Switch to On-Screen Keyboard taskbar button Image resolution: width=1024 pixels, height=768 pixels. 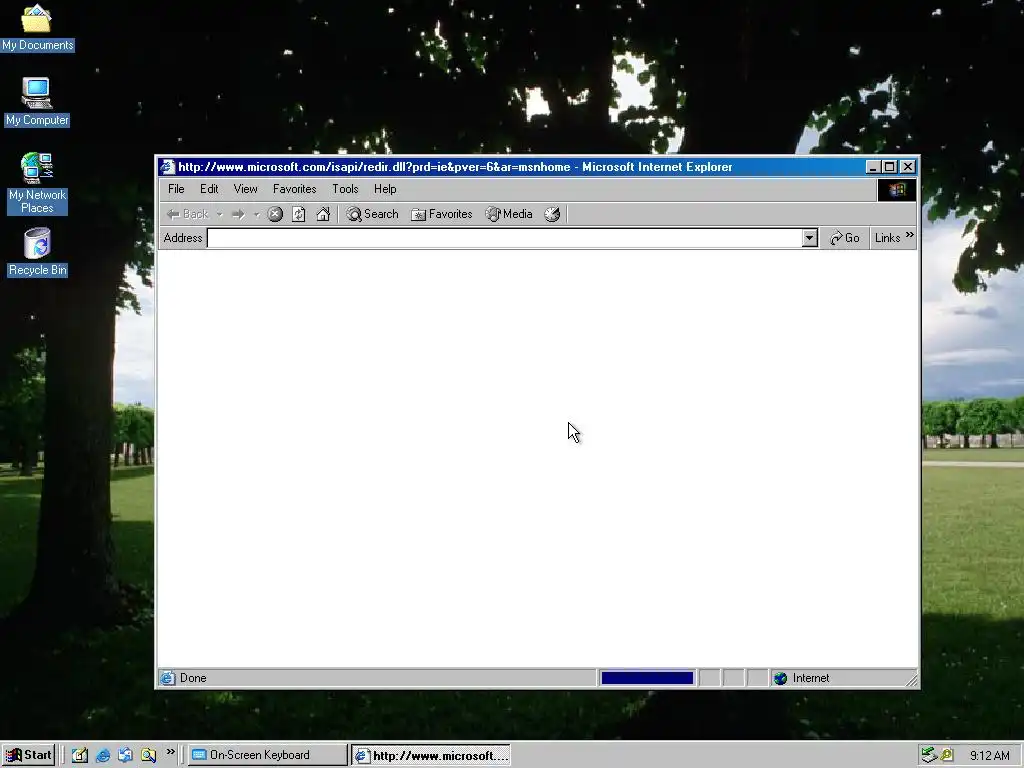click(x=268, y=755)
